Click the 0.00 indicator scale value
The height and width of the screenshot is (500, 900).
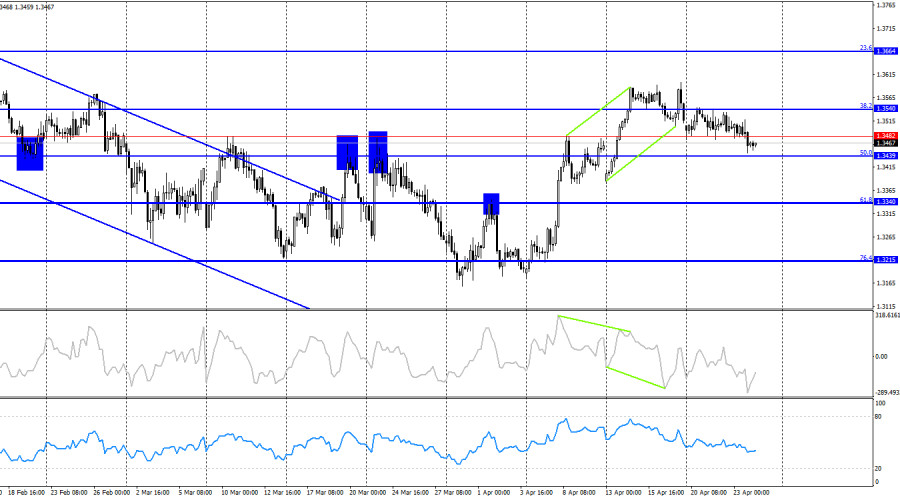pyautogui.click(x=881, y=356)
